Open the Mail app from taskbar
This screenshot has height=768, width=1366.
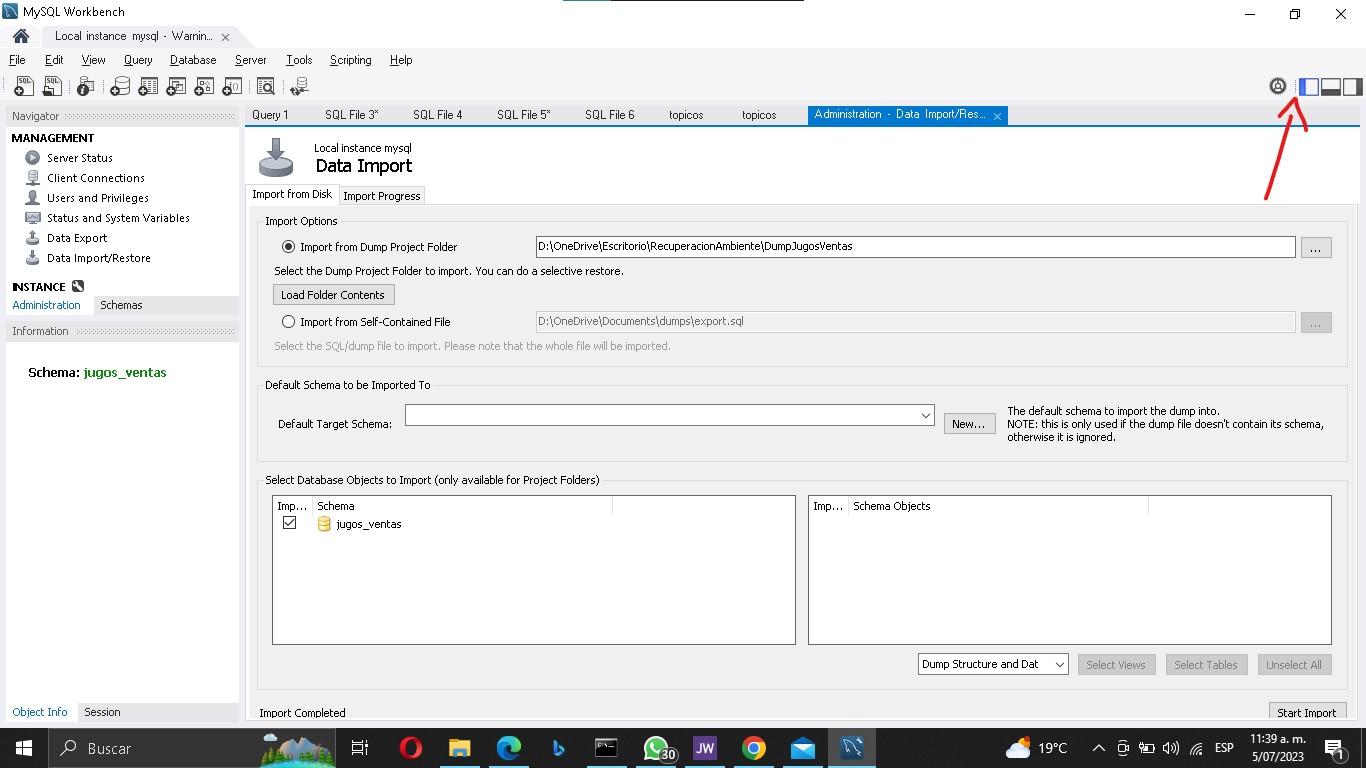[803, 748]
